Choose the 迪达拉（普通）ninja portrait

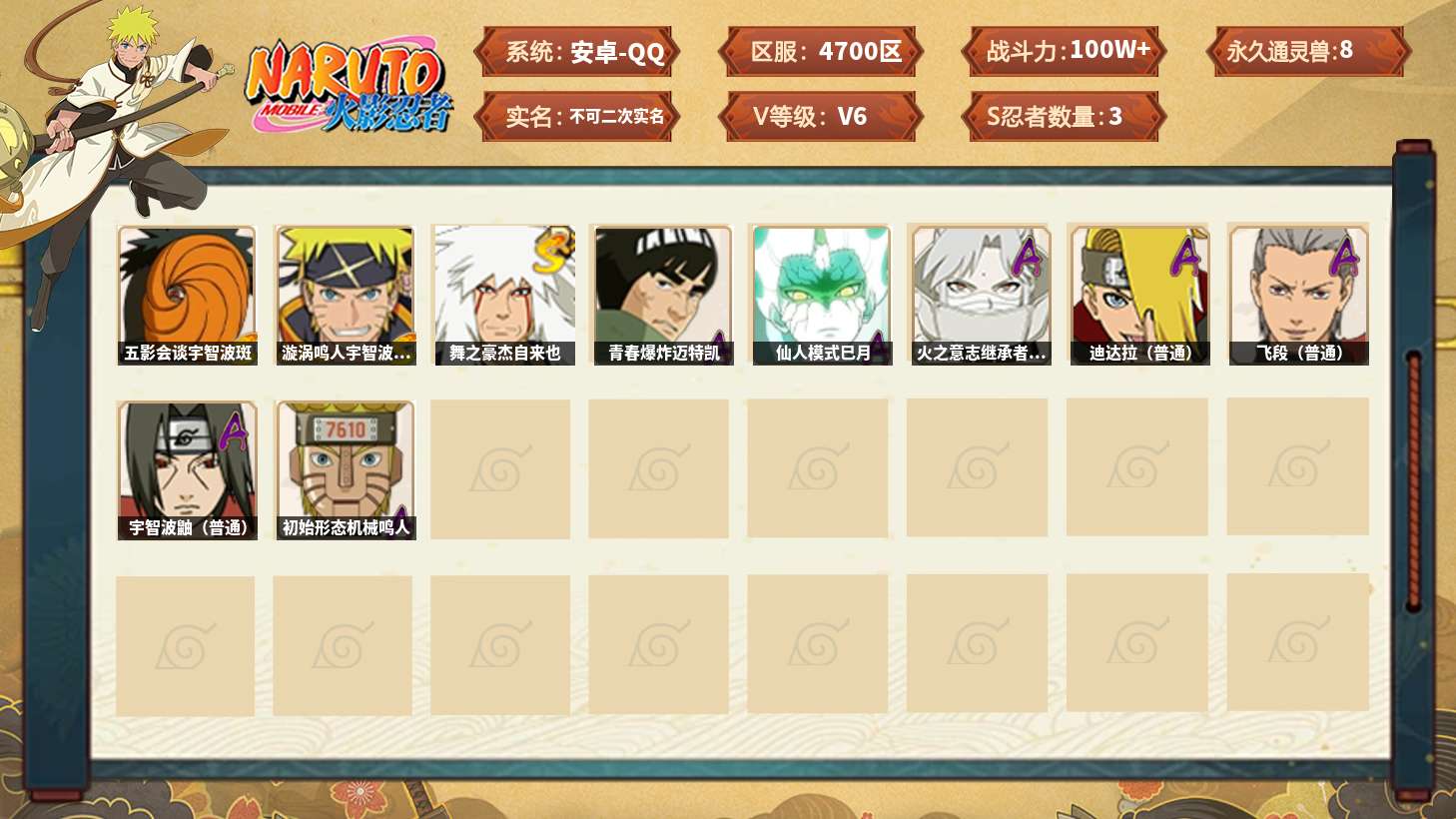[x=1139, y=295]
